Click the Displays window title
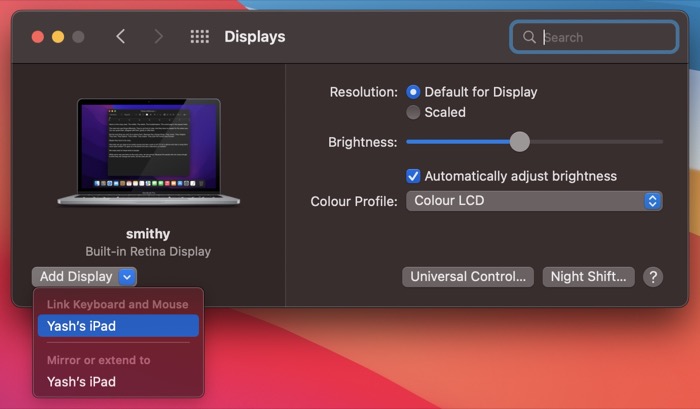700x409 pixels. (x=254, y=37)
